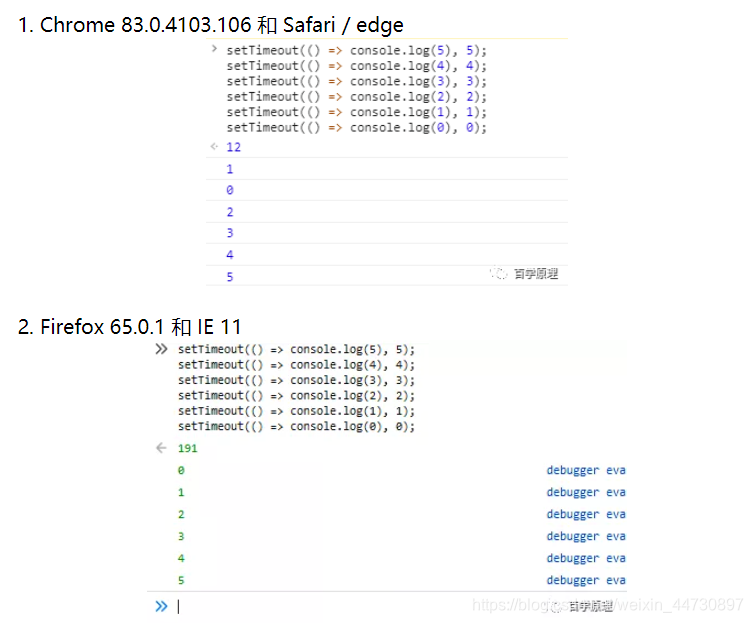
Task: Select the heading 'Chrome 83.0.4103.106 和 Safari / edge'
Action: (x=211, y=25)
